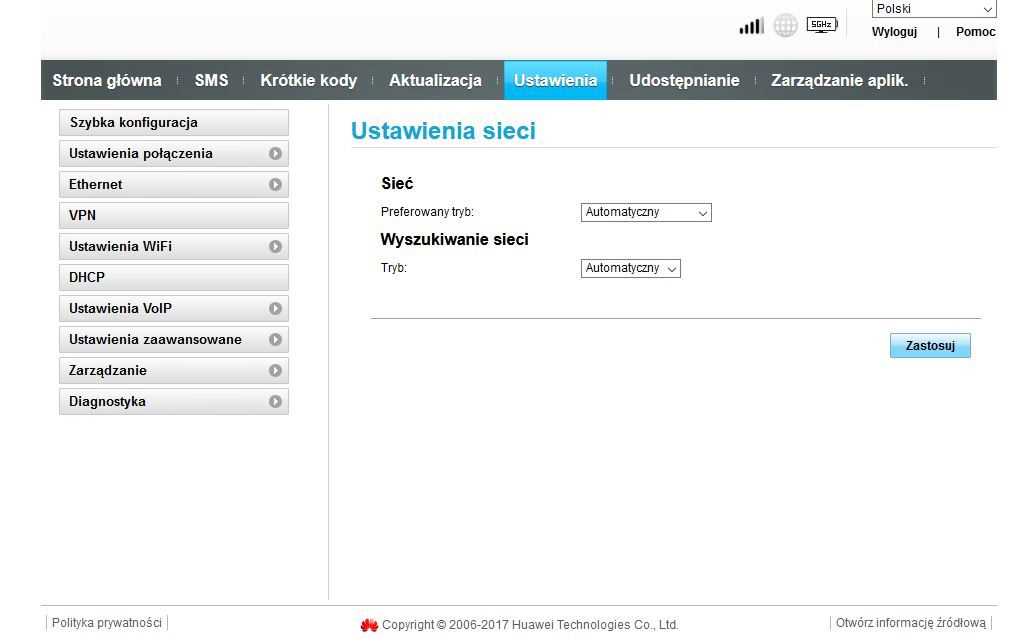Open the Udostępnianie tab

[x=684, y=80]
